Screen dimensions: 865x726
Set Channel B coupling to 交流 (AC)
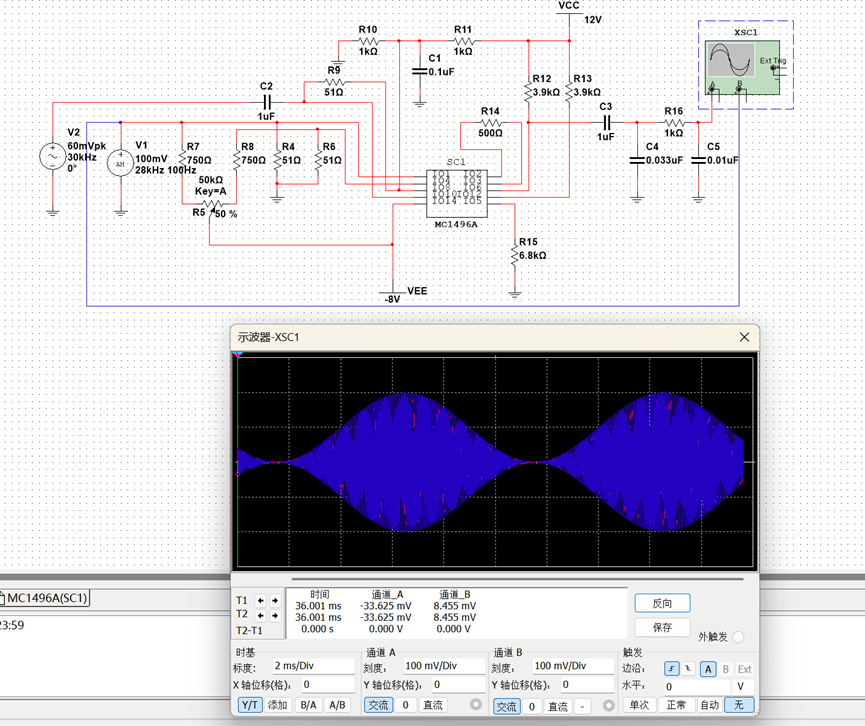[x=506, y=706]
